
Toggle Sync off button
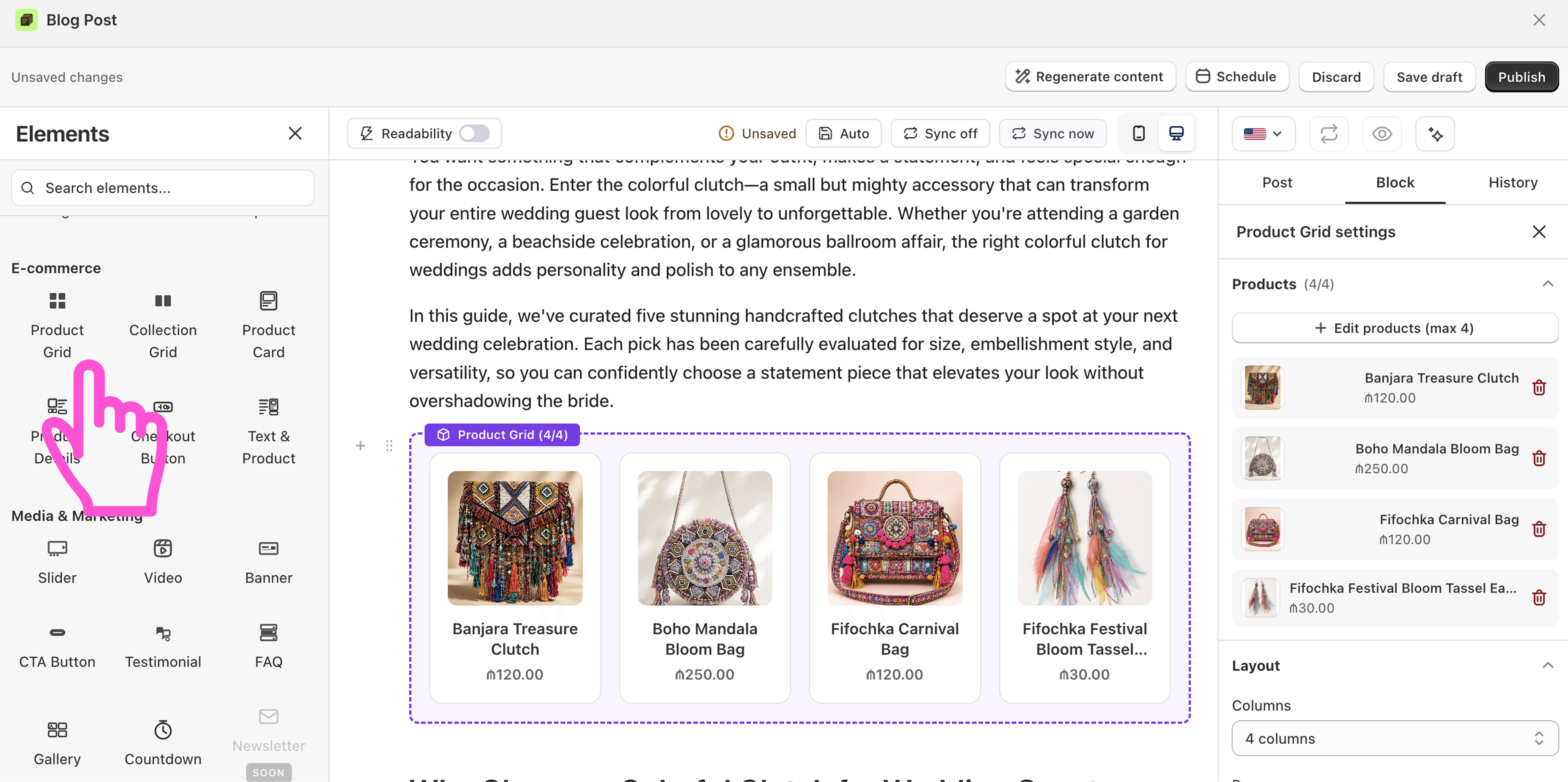pos(940,133)
